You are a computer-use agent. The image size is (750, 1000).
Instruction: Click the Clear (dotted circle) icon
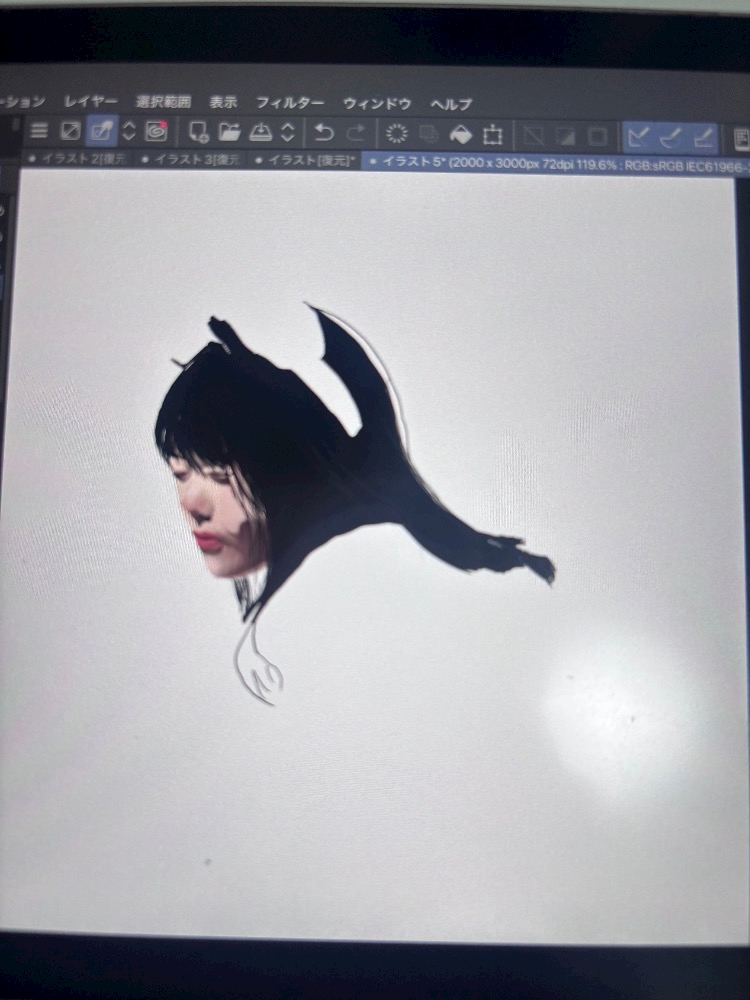pyautogui.click(x=397, y=133)
